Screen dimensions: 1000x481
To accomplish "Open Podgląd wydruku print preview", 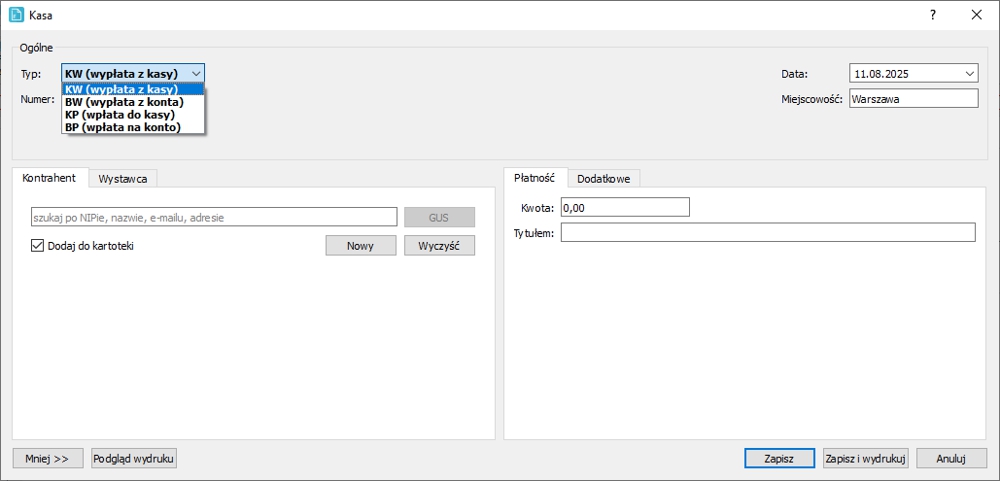I will point(134,458).
